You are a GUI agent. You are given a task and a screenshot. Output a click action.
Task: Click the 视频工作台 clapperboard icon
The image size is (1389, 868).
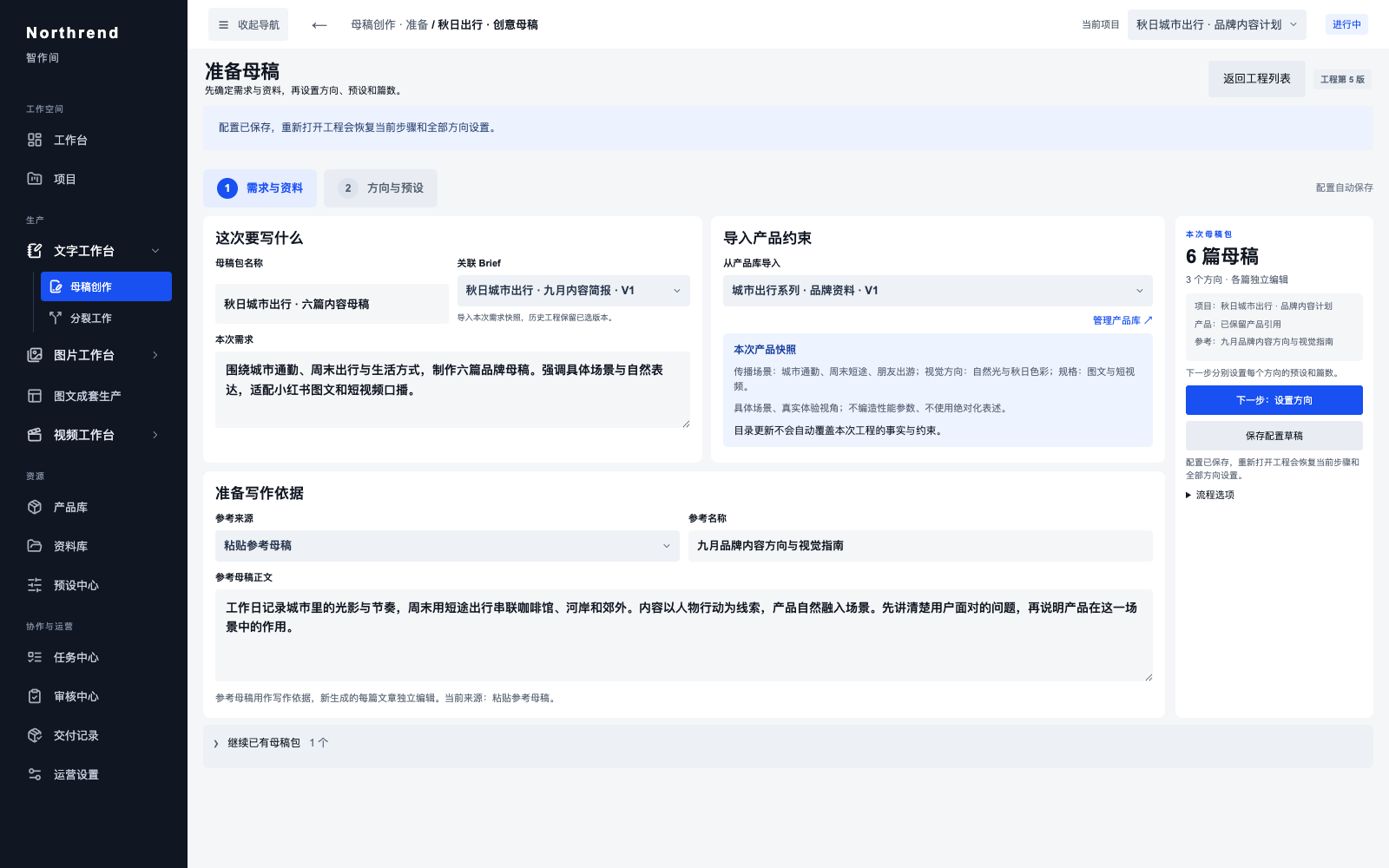click(x=35, y=435)
